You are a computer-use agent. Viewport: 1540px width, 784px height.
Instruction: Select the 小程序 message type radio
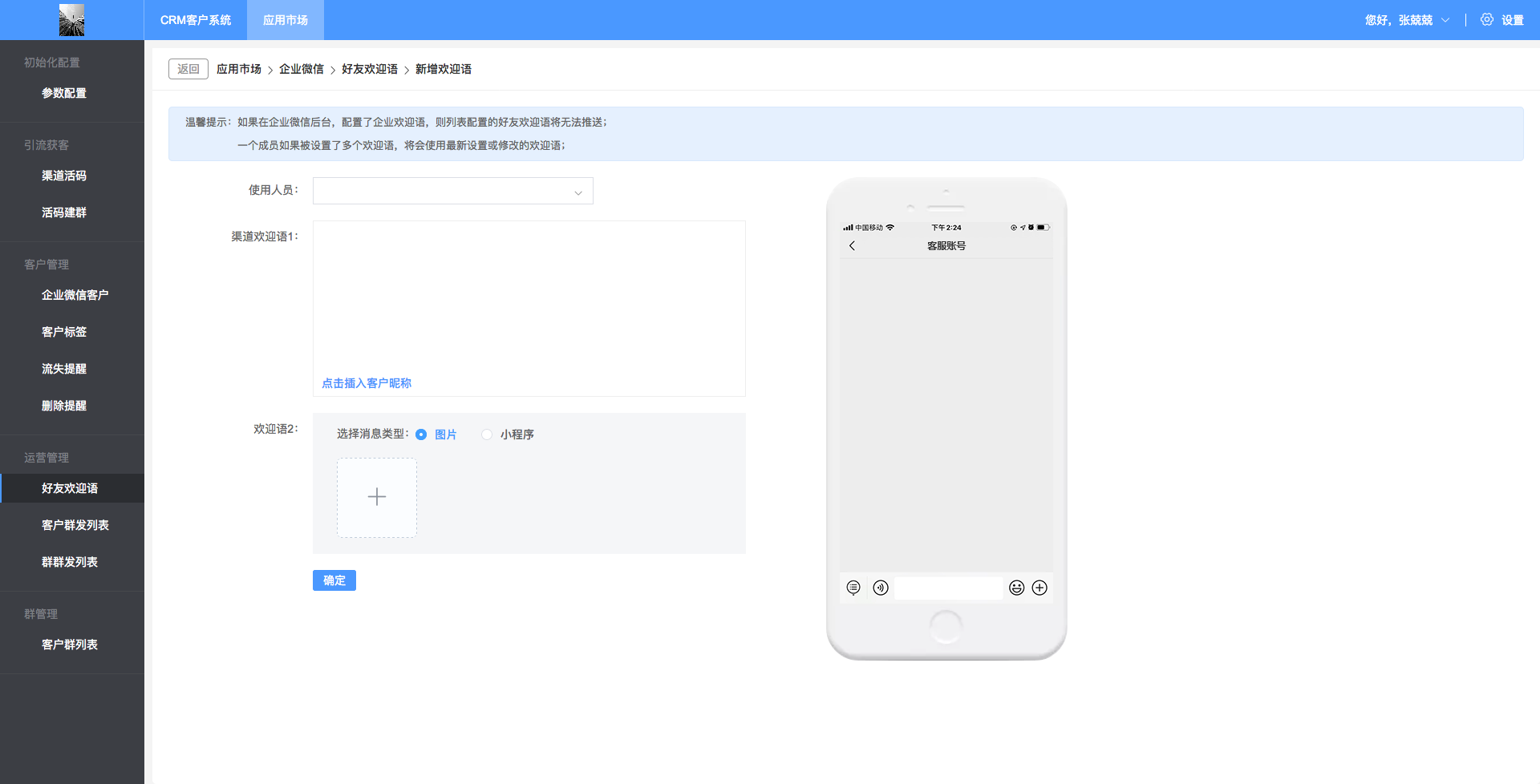(x=487, y=434)
